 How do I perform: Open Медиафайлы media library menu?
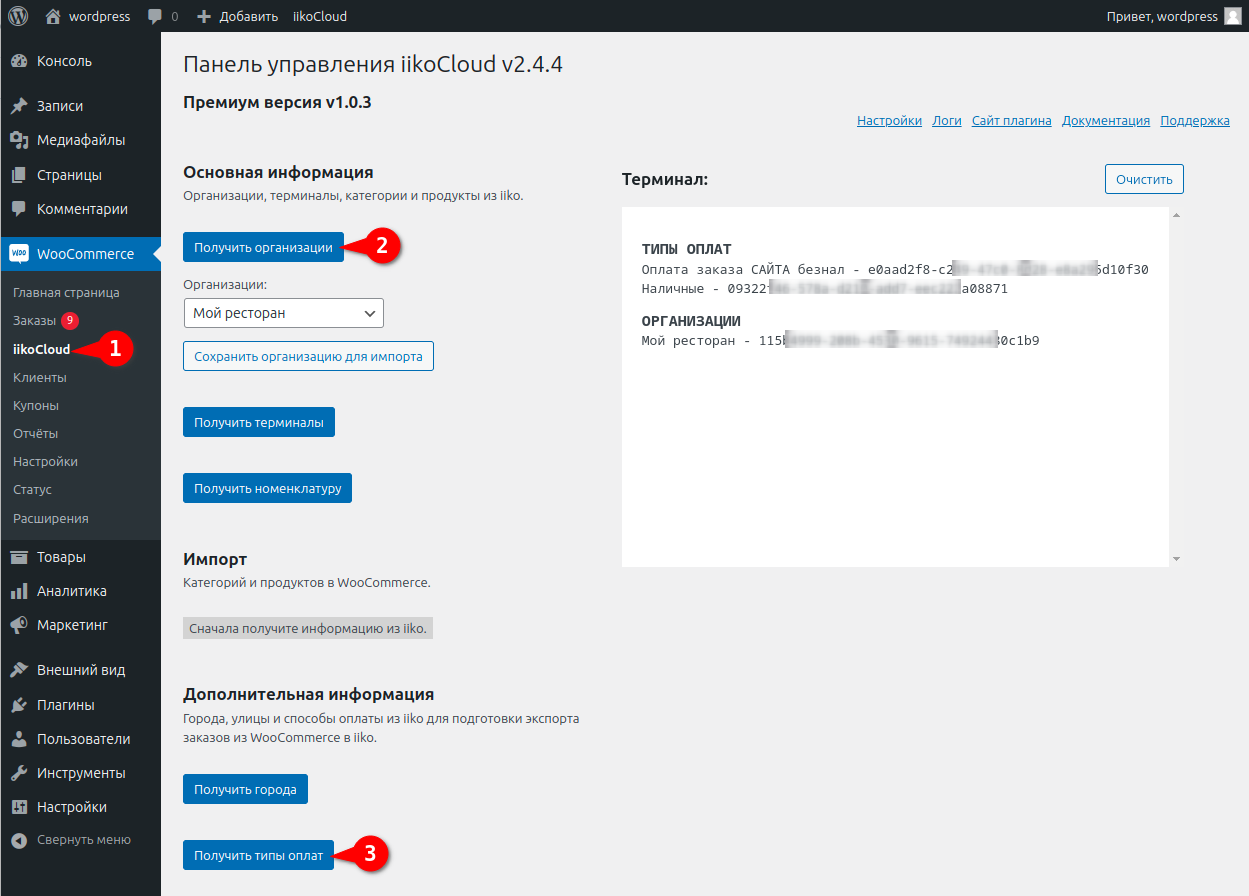click(x=80, y=140)
